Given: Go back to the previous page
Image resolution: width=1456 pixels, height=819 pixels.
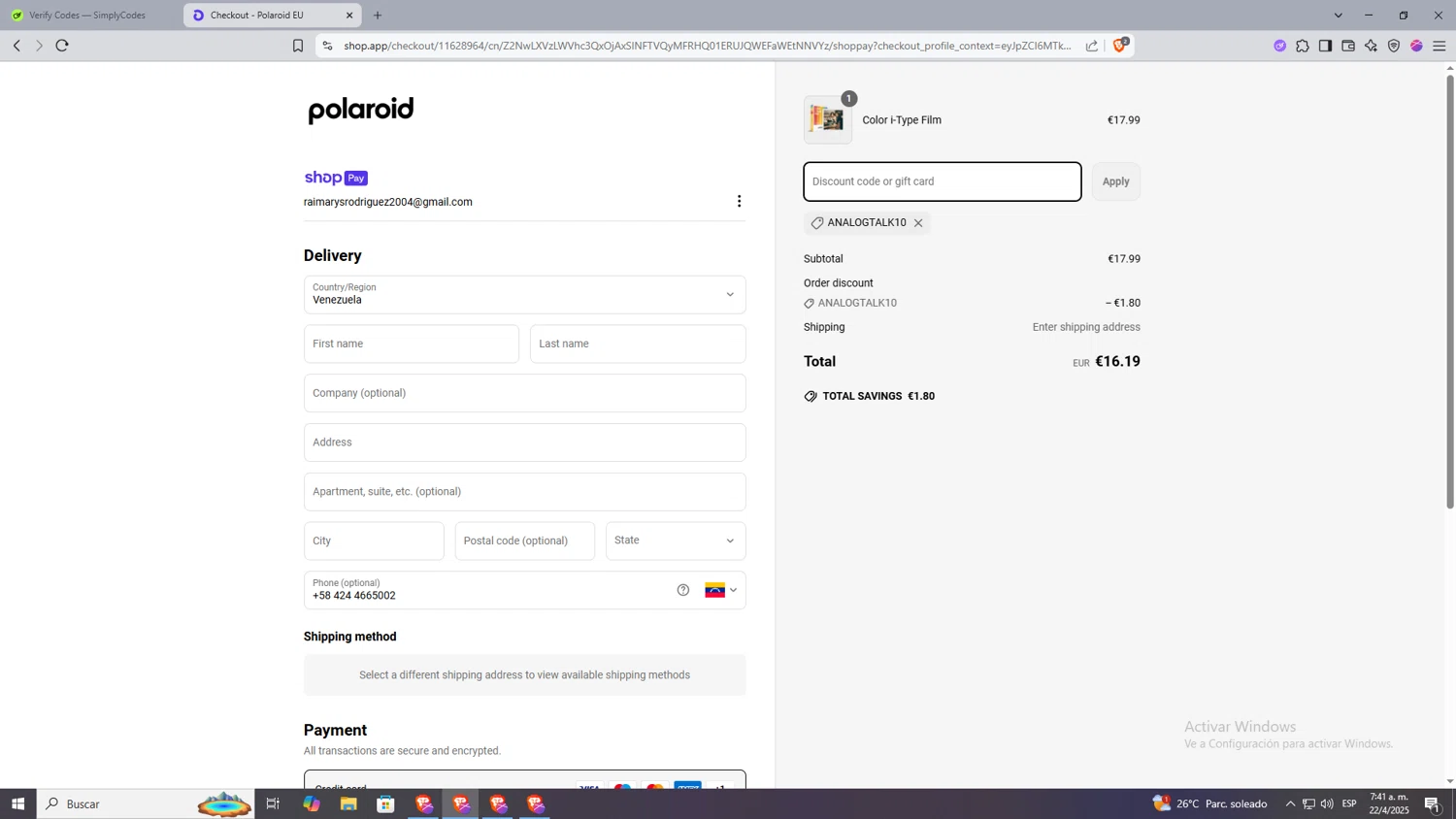Looking at the screenshot, I should click(17, 46).
